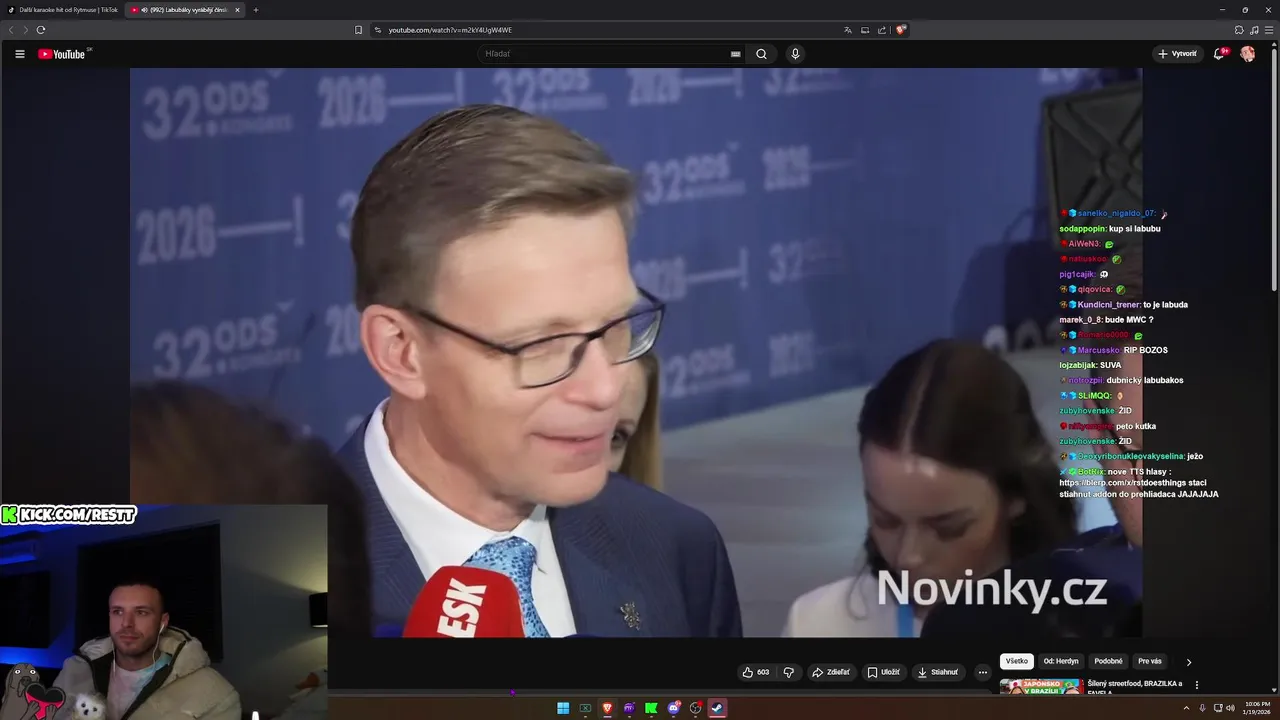Open the Windows Start menu
Viewport: 1280px width, 720px height.
pos(563,708)
